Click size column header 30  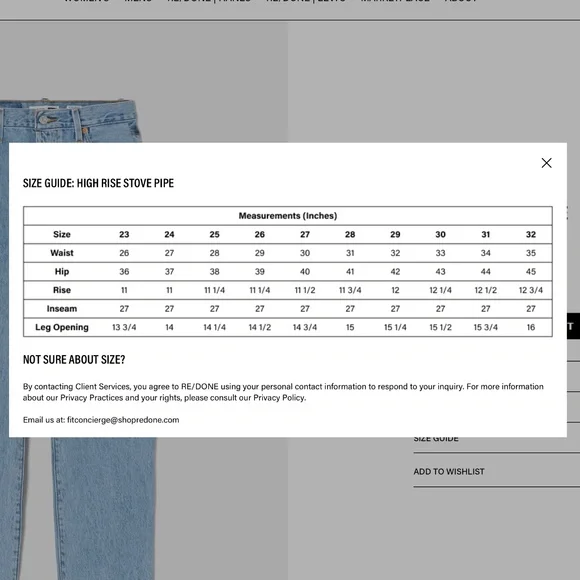(x=440, y=234)
